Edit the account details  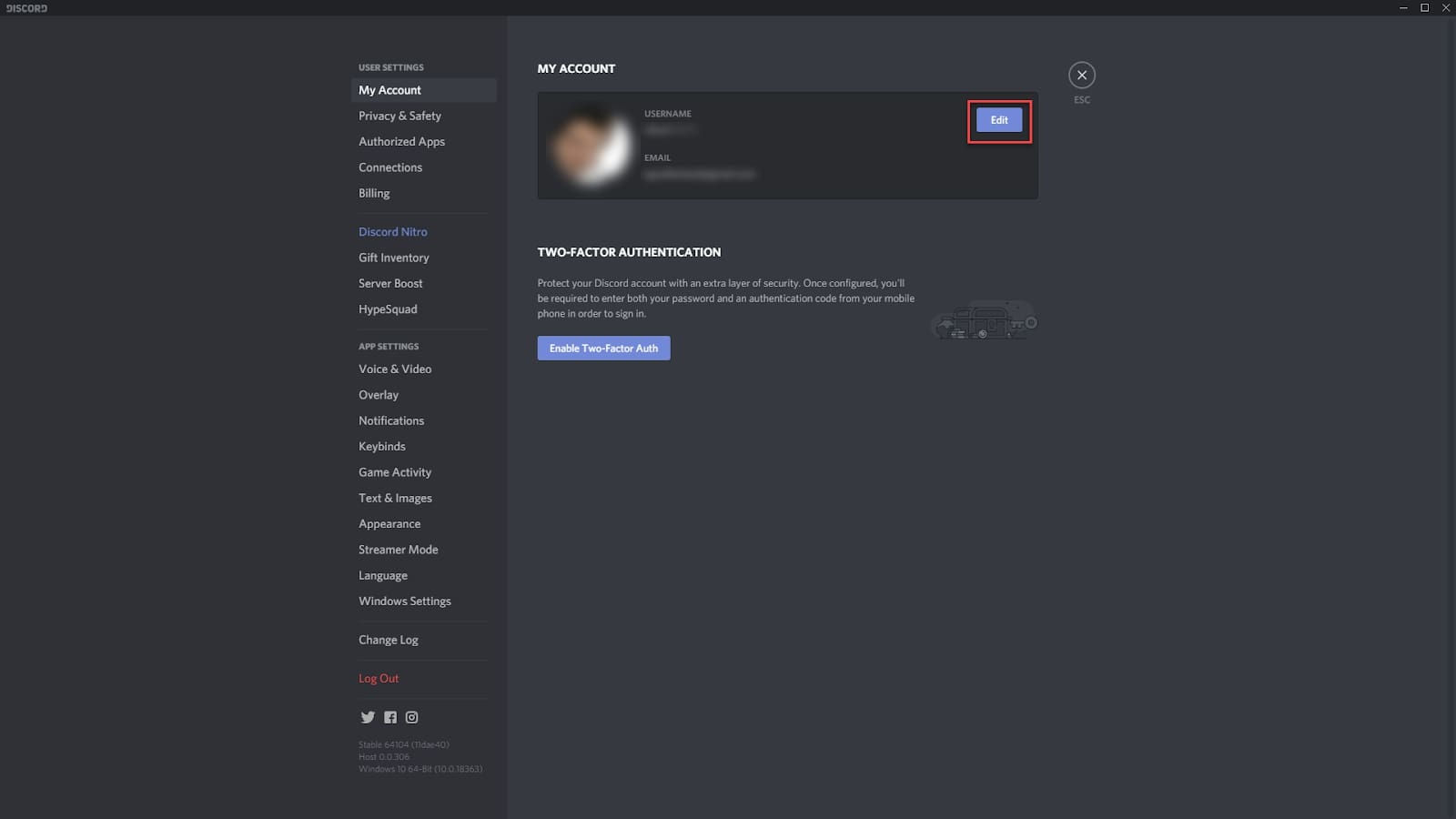coord(999,120)
